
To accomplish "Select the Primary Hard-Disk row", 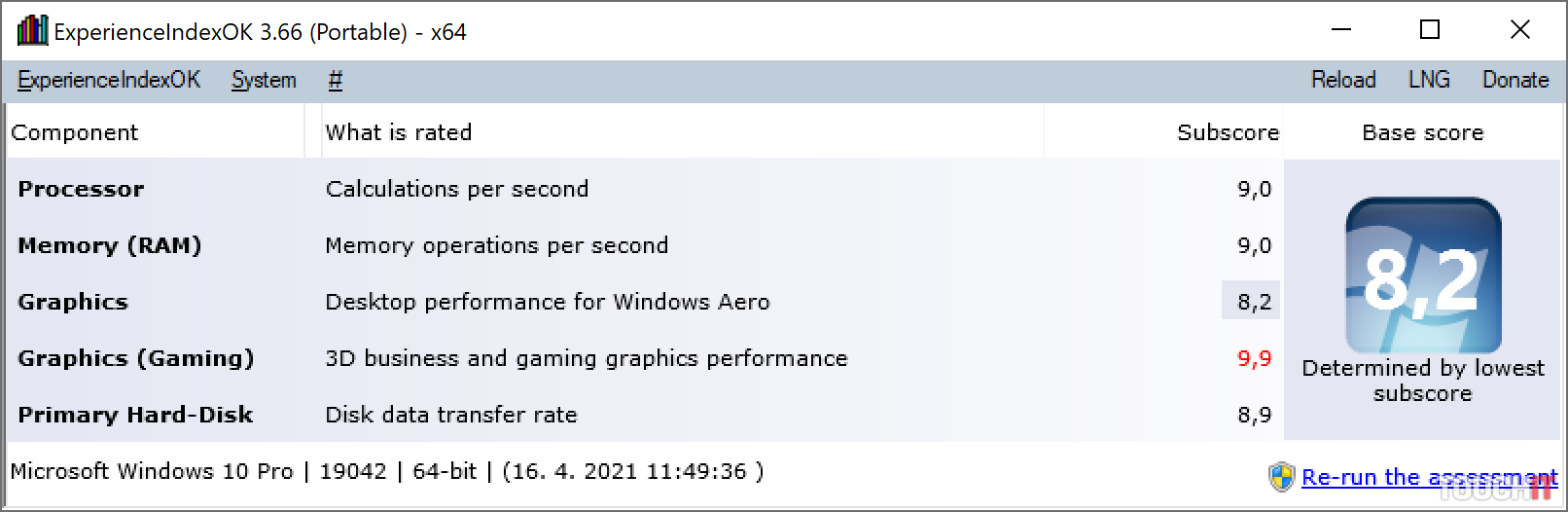I will (x=135, y=415).
